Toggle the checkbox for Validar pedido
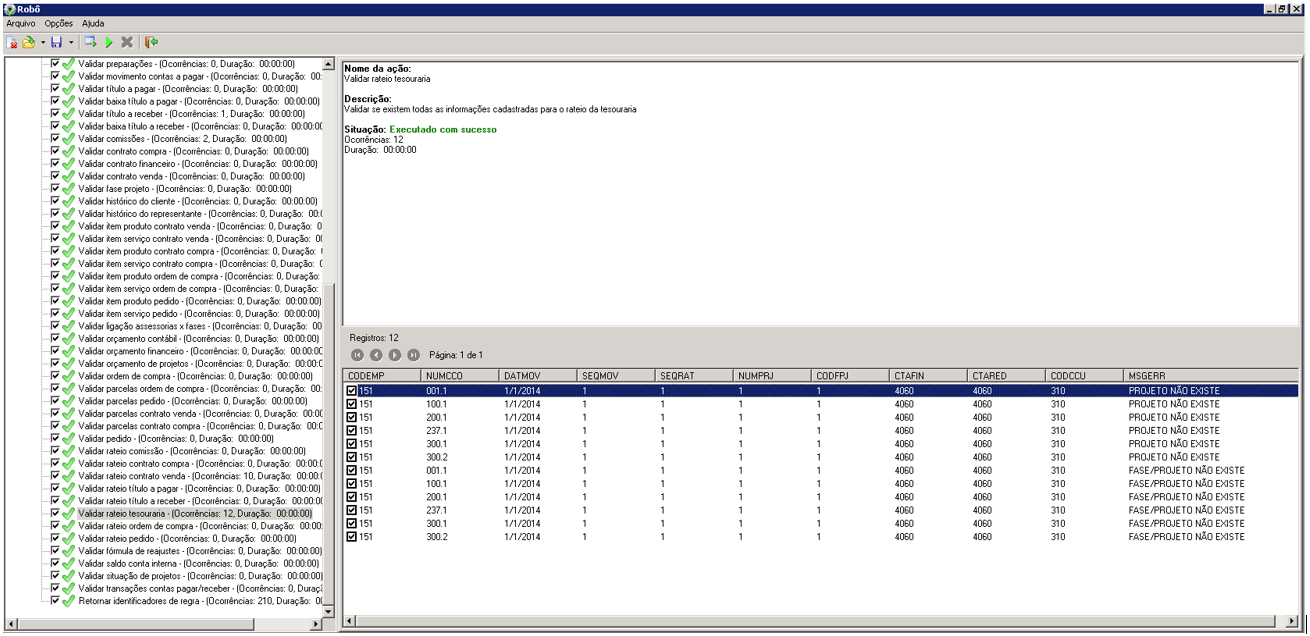This screenshot has height=636, width=1310. [x=55, y=439]
